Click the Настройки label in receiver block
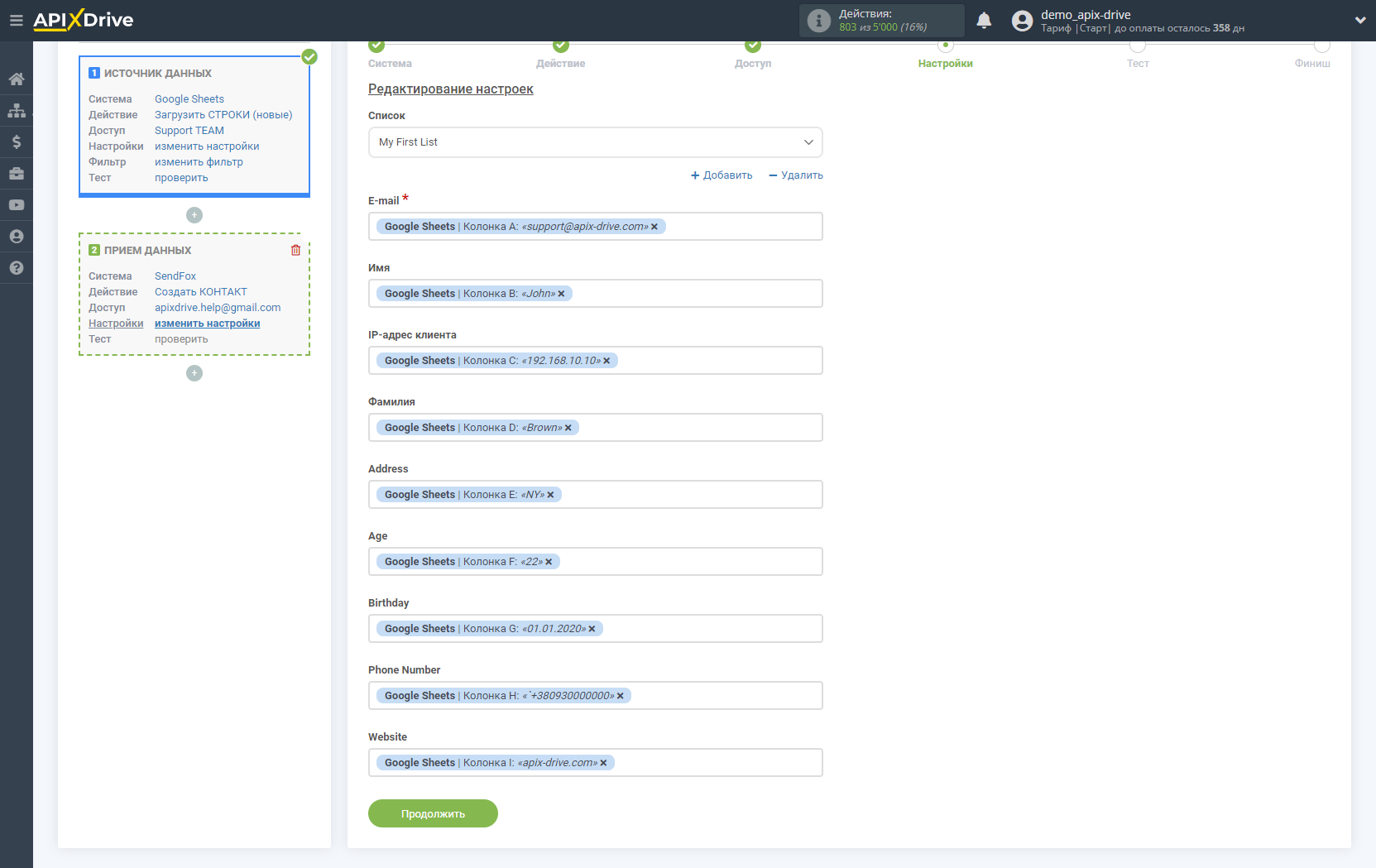This screenshot has width=1376, height=868. 116,324
